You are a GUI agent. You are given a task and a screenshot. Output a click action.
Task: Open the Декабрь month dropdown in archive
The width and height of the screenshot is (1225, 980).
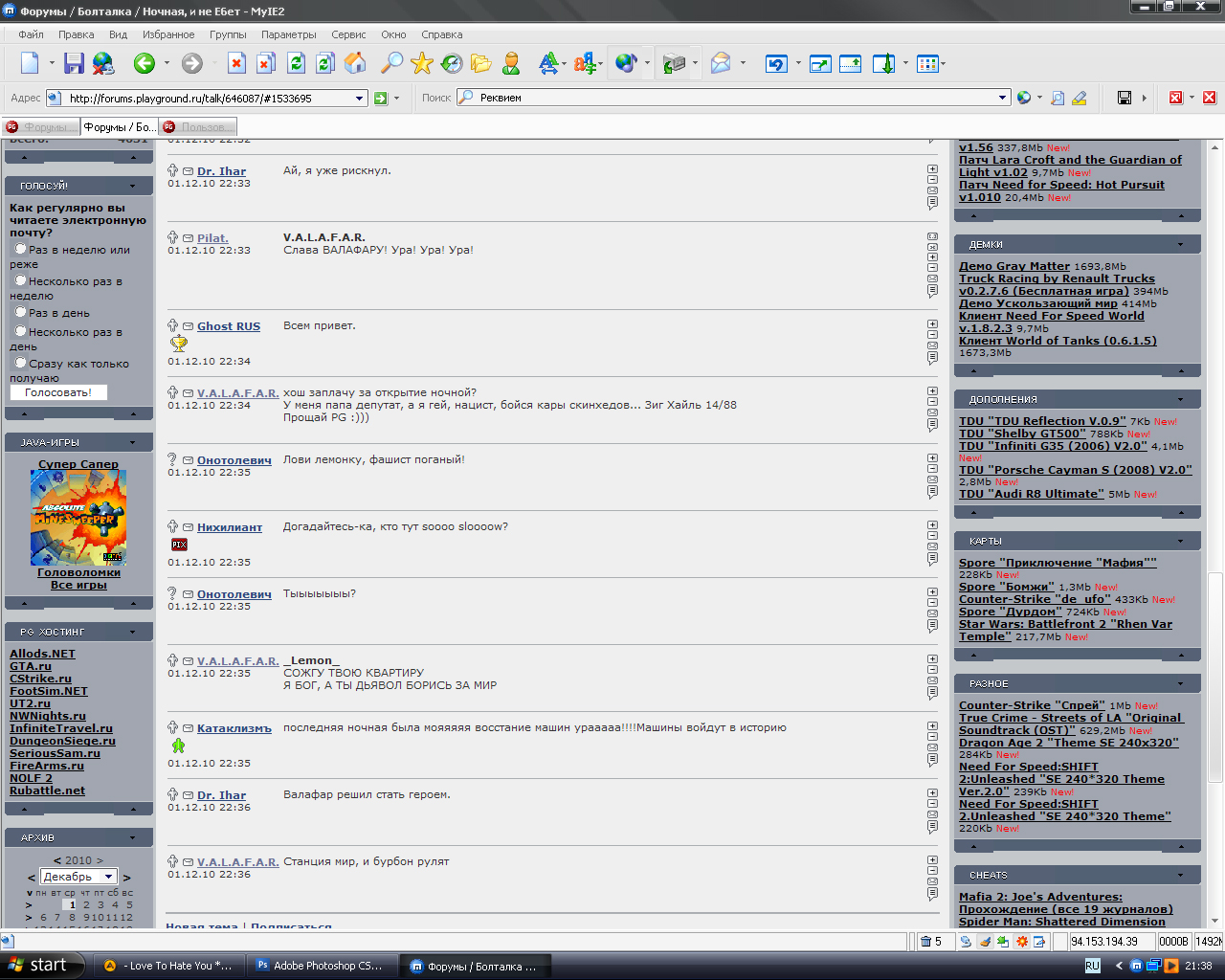pyautogui.click(x=109, y=877)
